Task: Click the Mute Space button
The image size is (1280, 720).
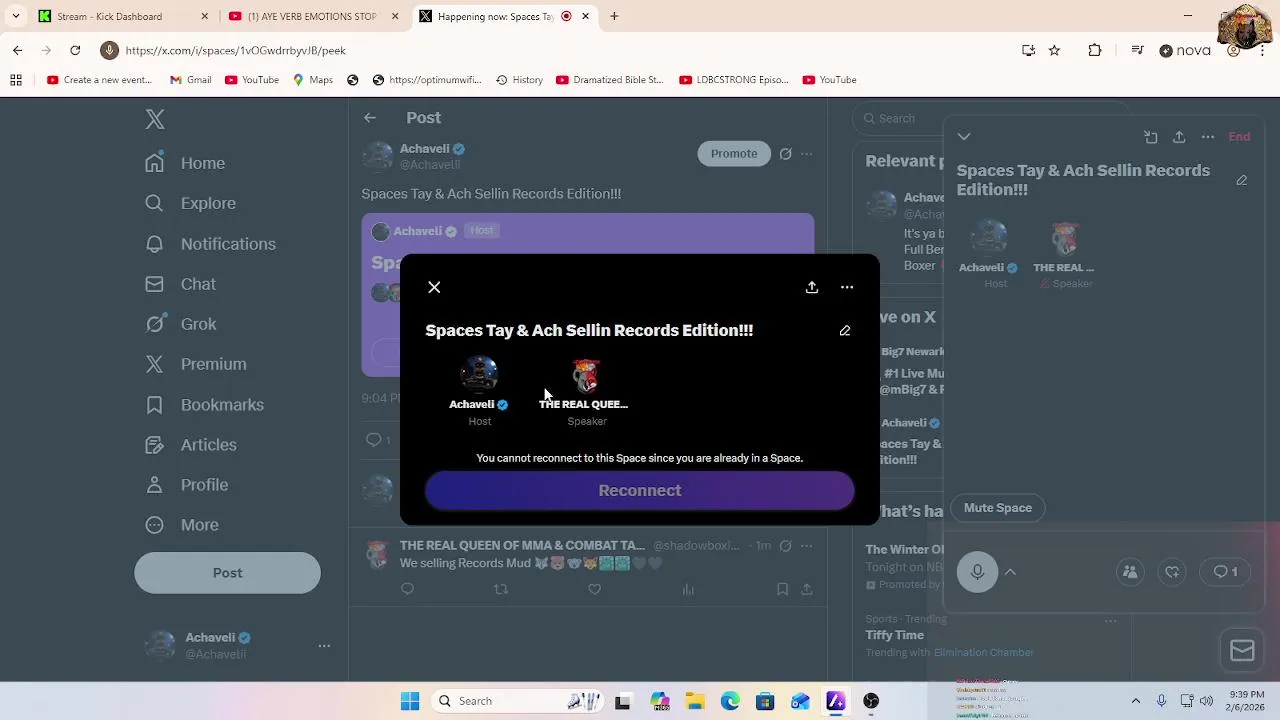Action: (x=998, y=508)
